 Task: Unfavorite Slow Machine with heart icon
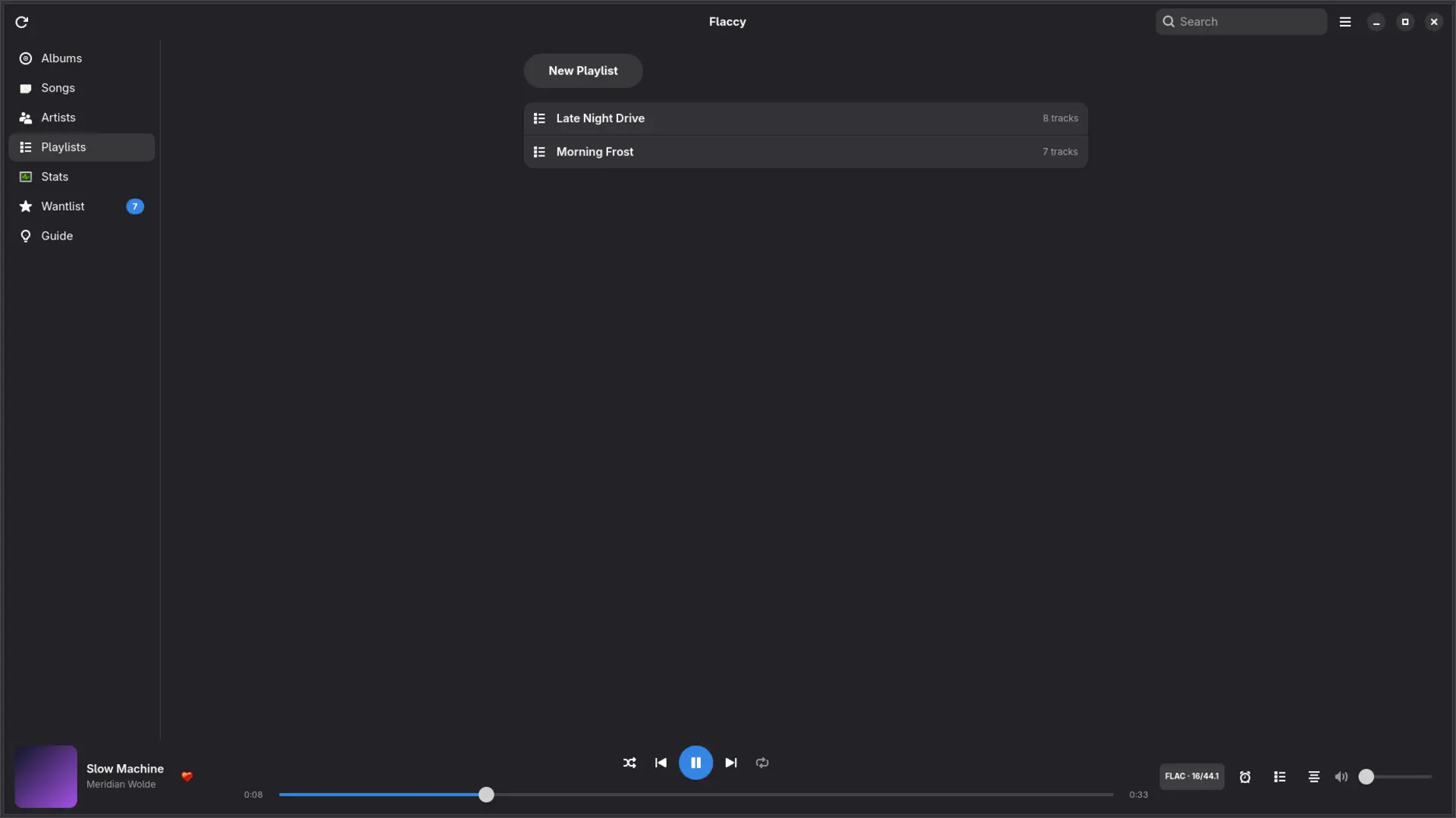[x=187, y=776]
